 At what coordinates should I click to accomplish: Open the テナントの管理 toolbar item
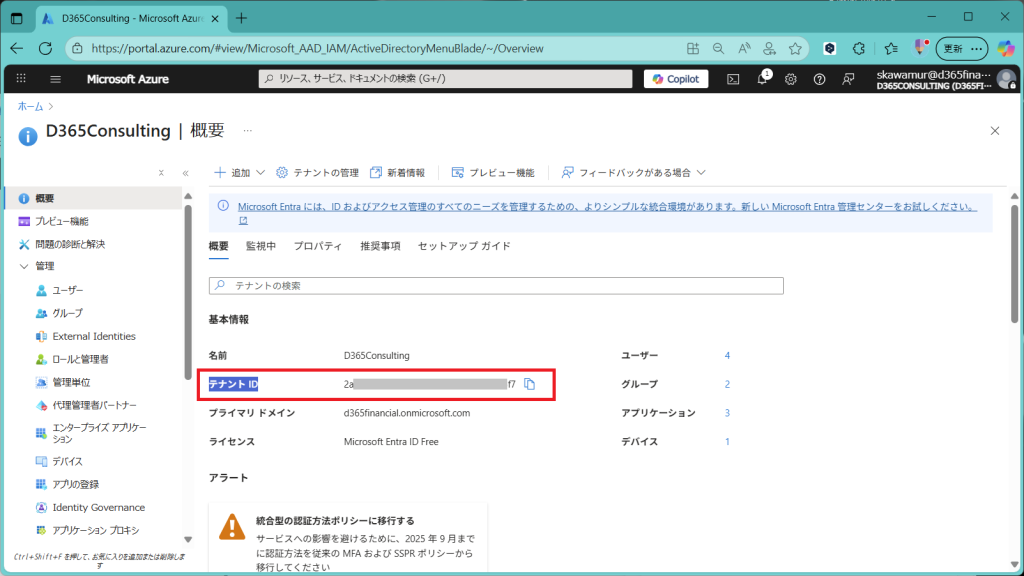click(x=317, y=173)
